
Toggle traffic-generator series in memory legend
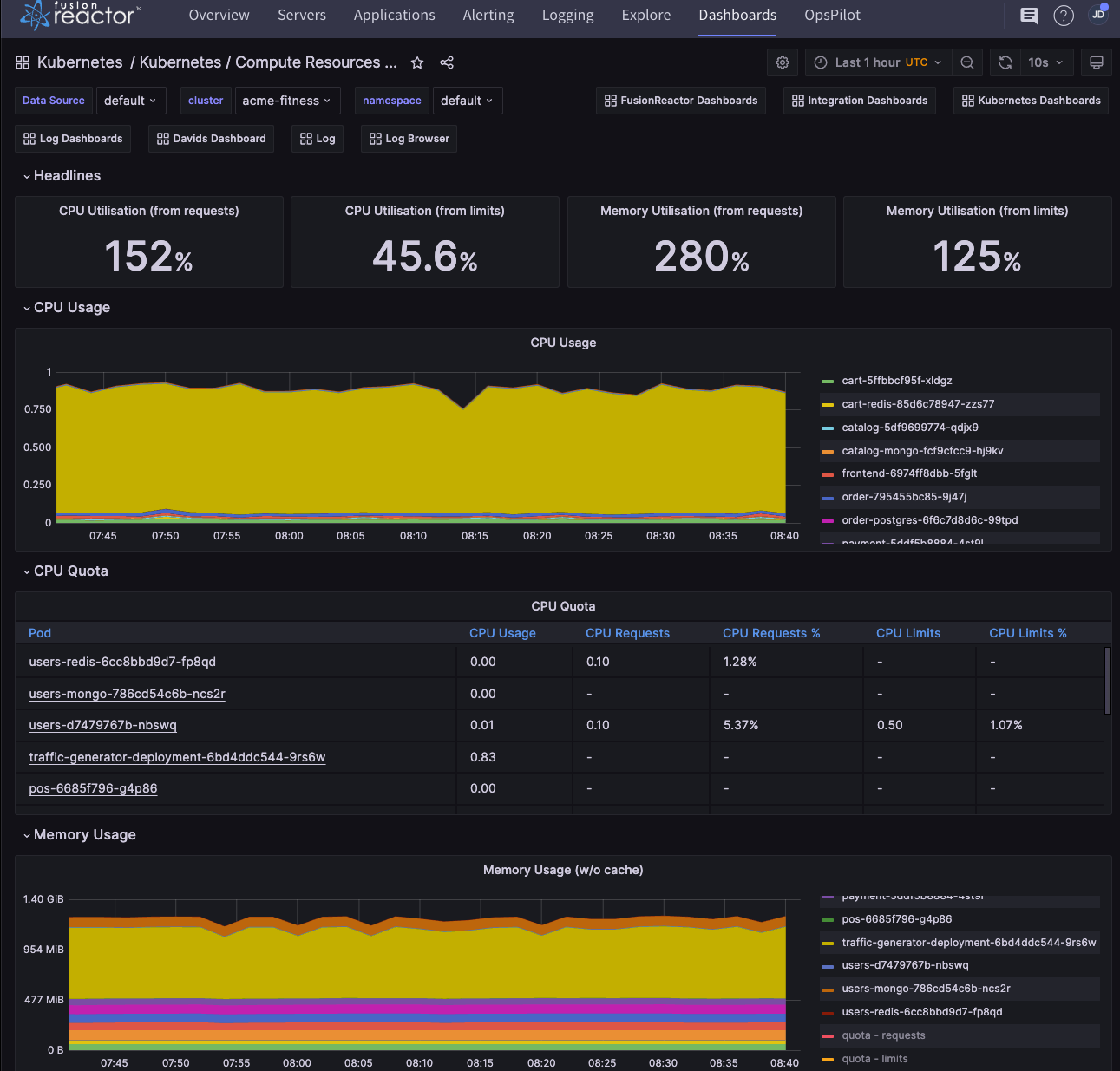tap(968, 943)
